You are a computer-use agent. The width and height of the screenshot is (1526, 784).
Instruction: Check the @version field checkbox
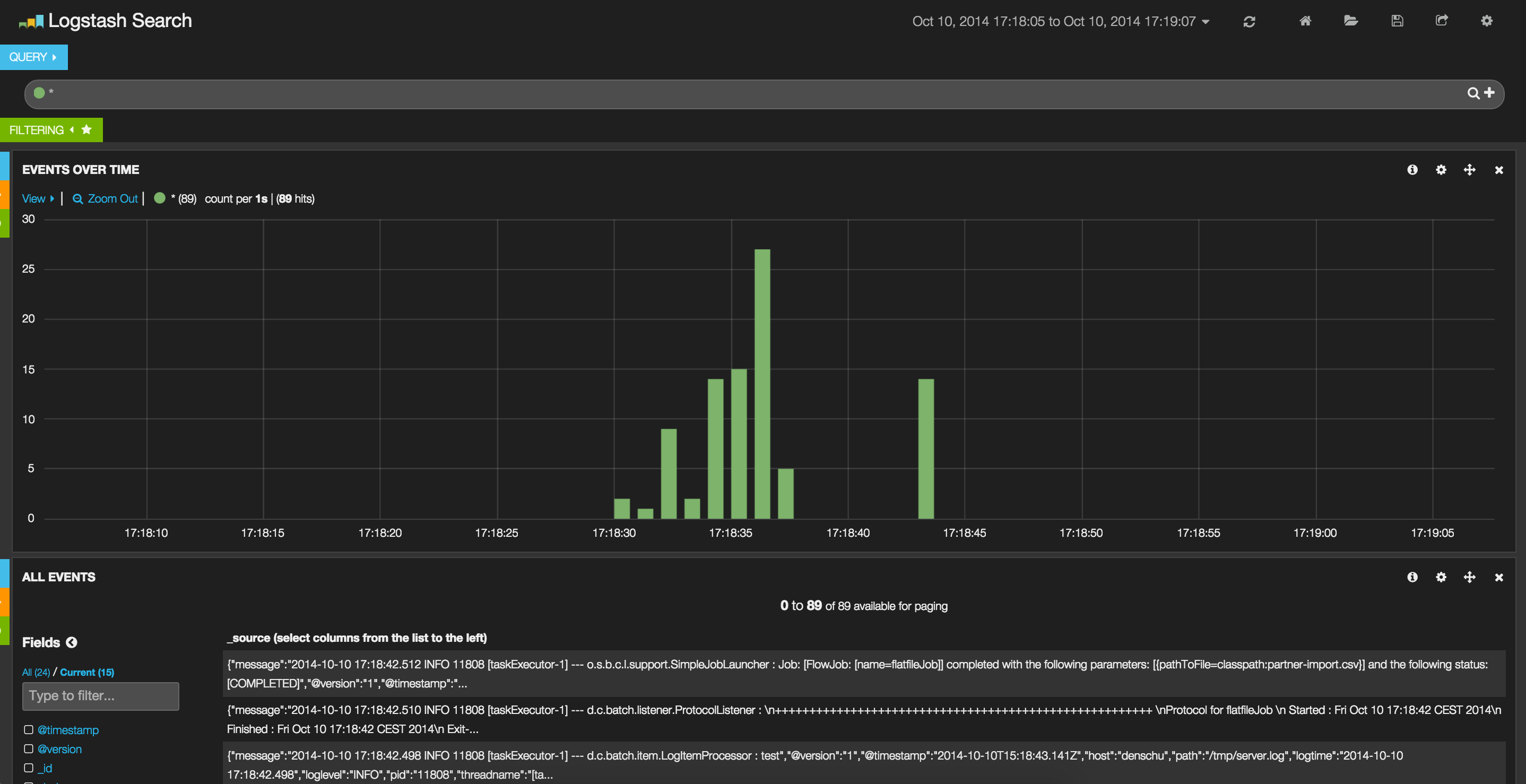click(29, 748)
